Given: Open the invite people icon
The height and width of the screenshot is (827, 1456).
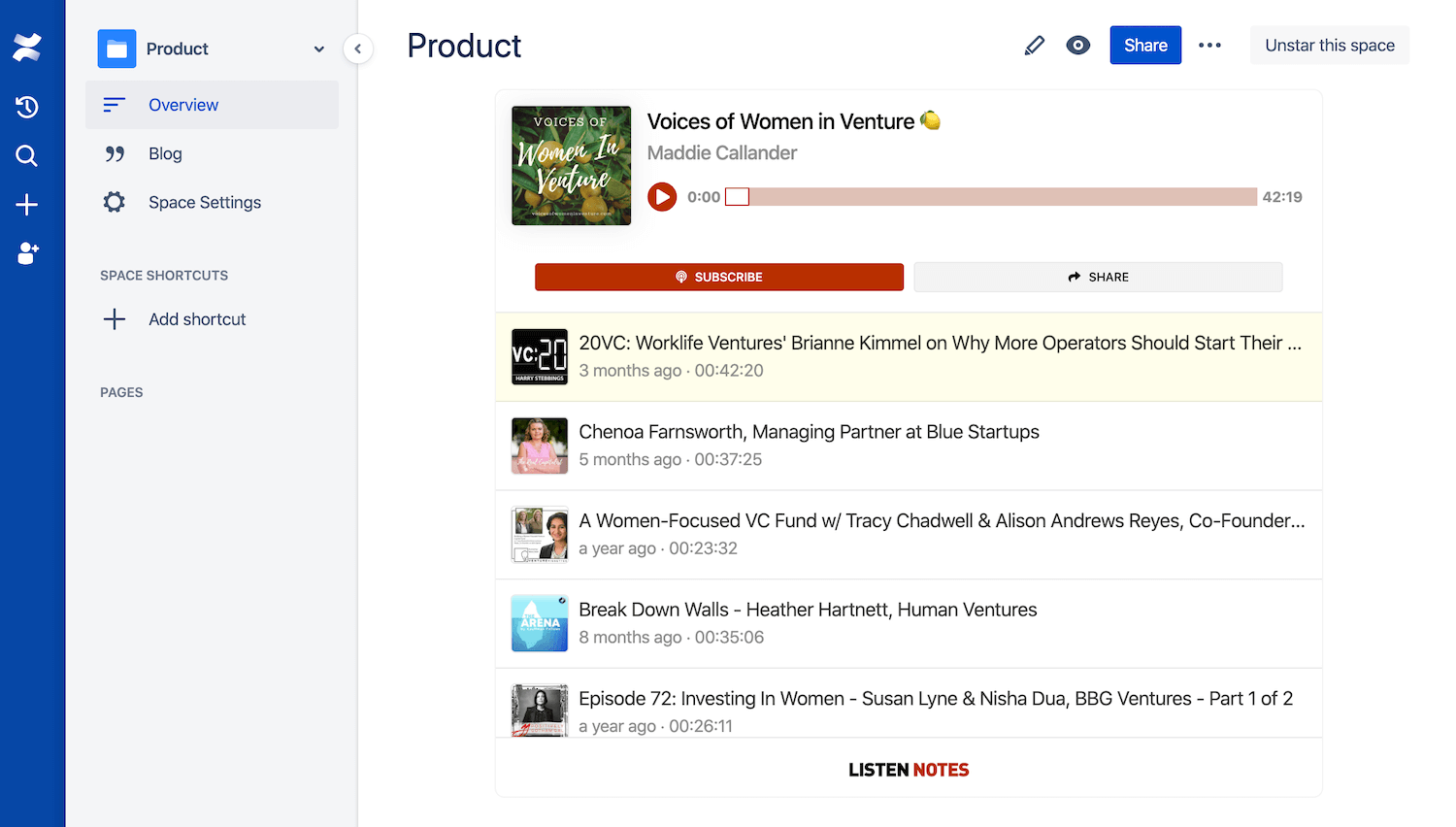Looking at the screenshot, I should coord(27,253).
